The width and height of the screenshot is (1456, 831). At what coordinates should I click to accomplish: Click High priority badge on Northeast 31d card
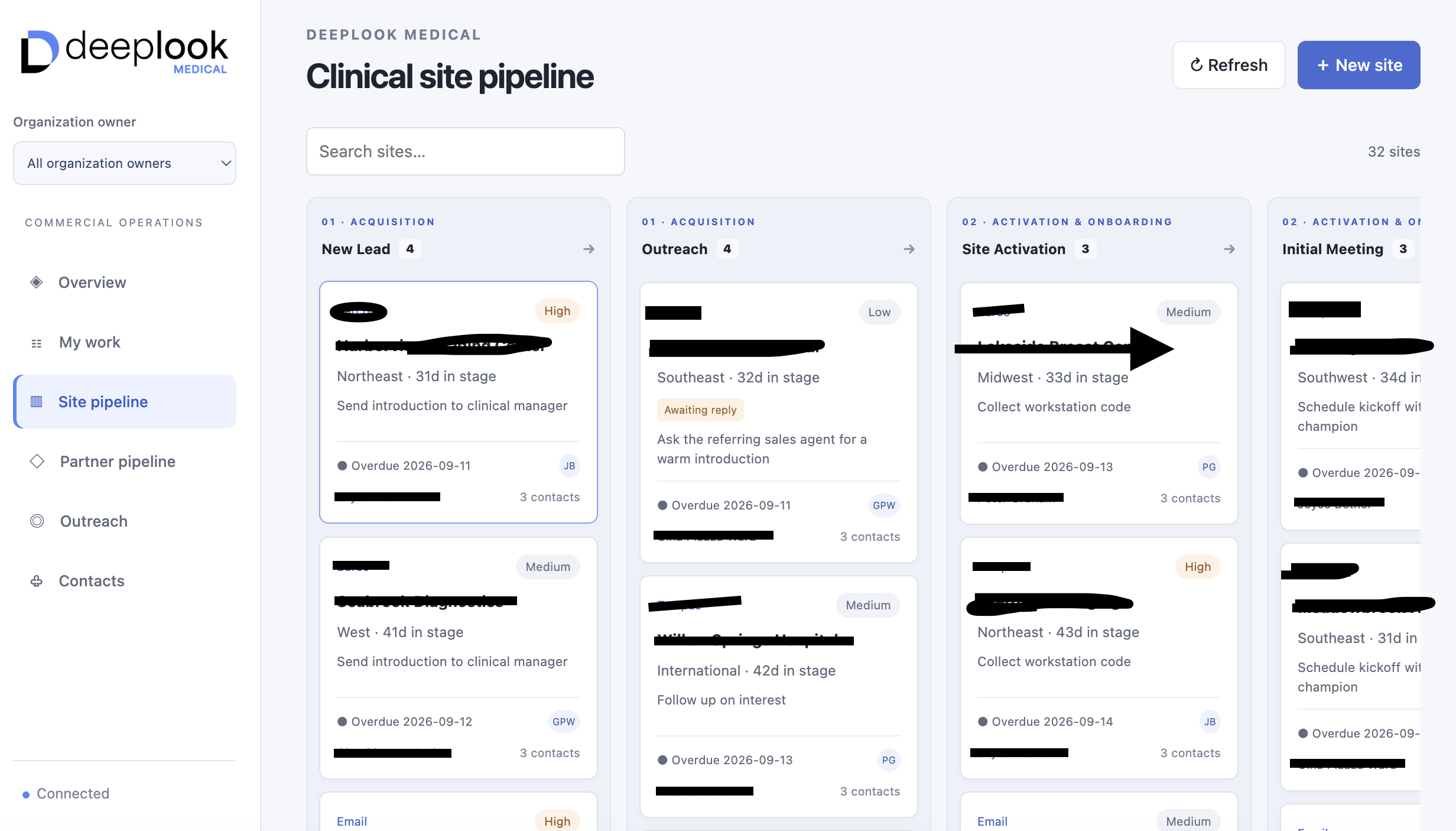(x=557, y=311)
